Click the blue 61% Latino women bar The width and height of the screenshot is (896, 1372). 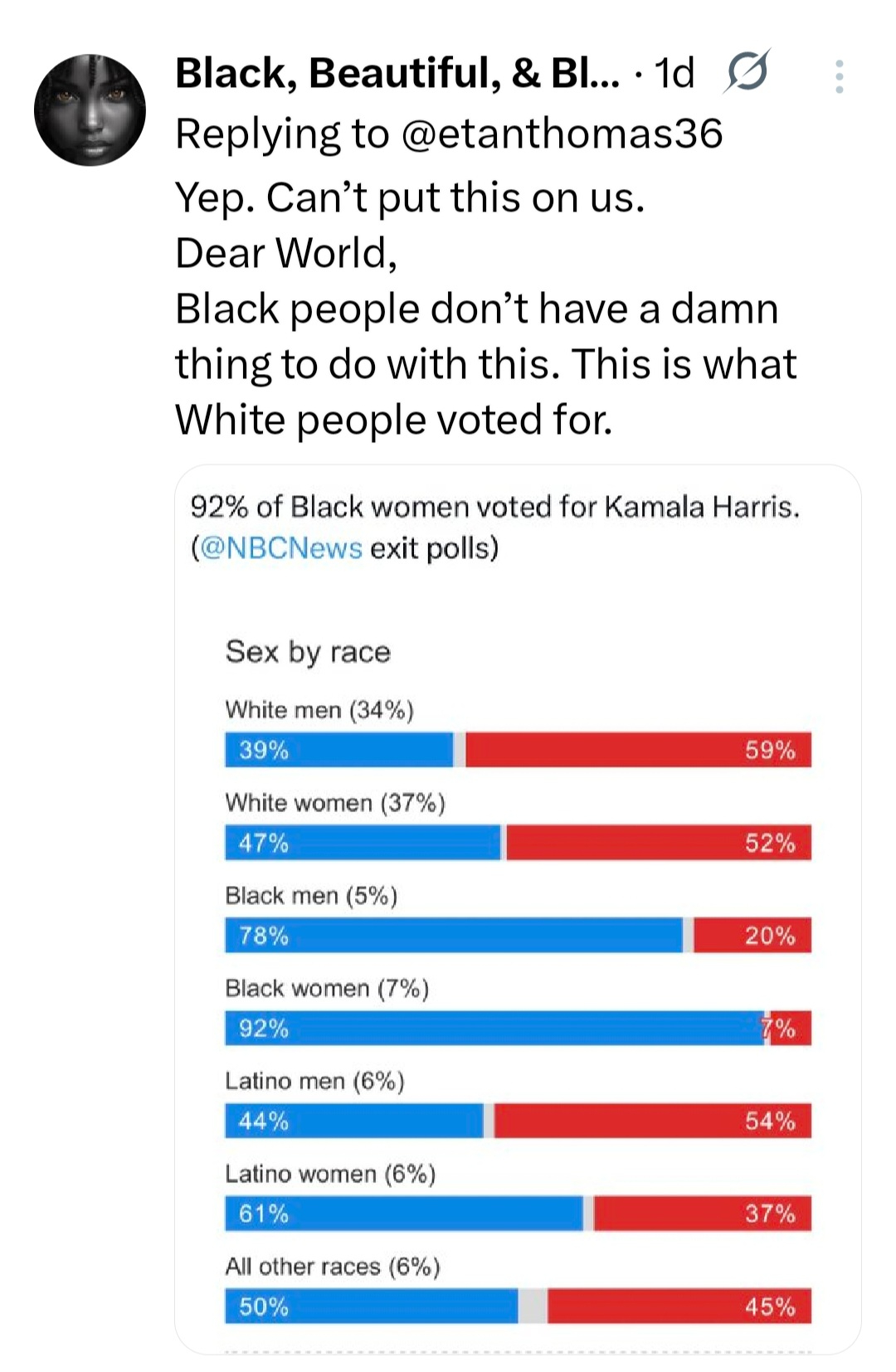[x=404, y=1214]
